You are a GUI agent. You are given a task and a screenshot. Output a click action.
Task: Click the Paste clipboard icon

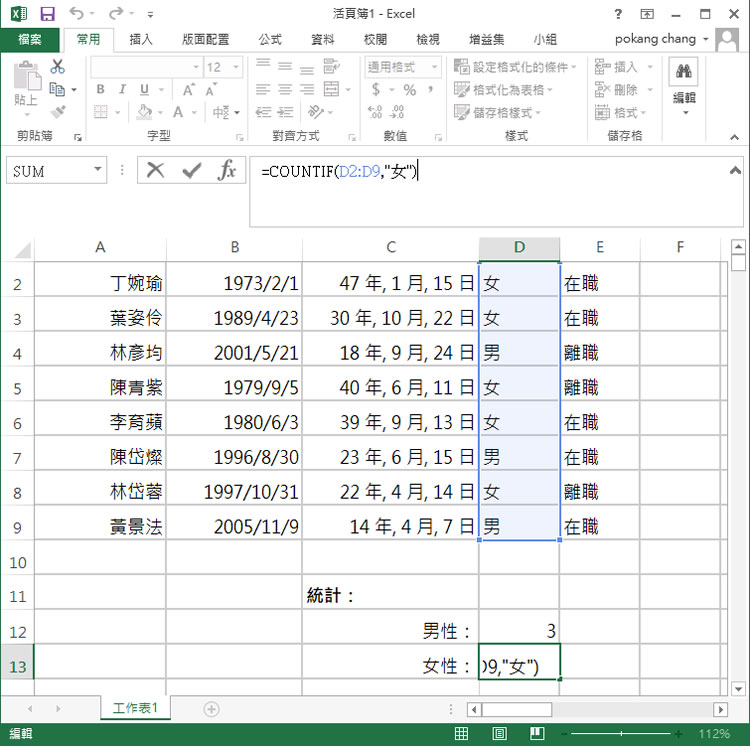tap(27, 76)
